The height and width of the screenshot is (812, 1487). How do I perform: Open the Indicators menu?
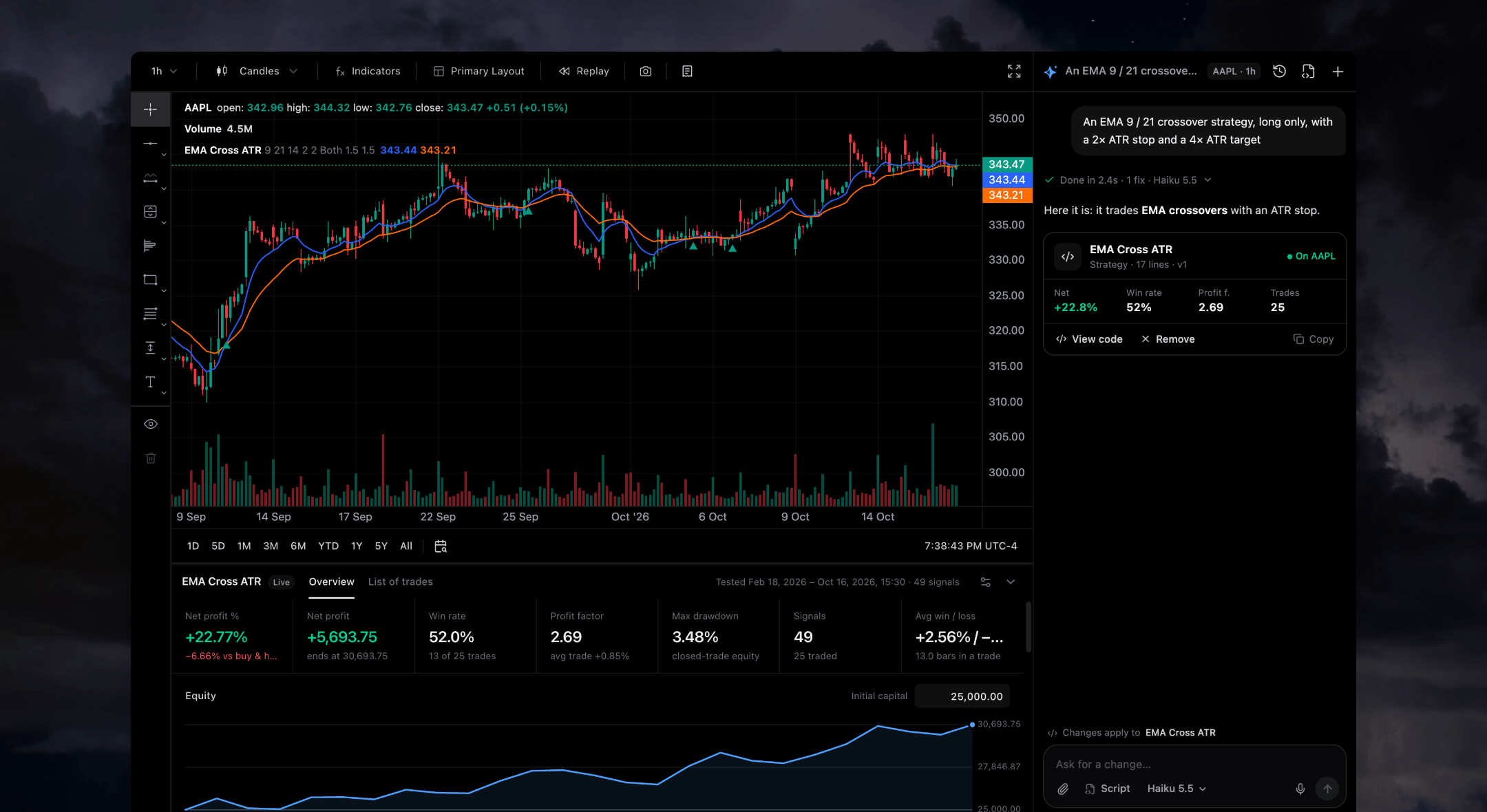pyautogui.click(x=368, y=72)
